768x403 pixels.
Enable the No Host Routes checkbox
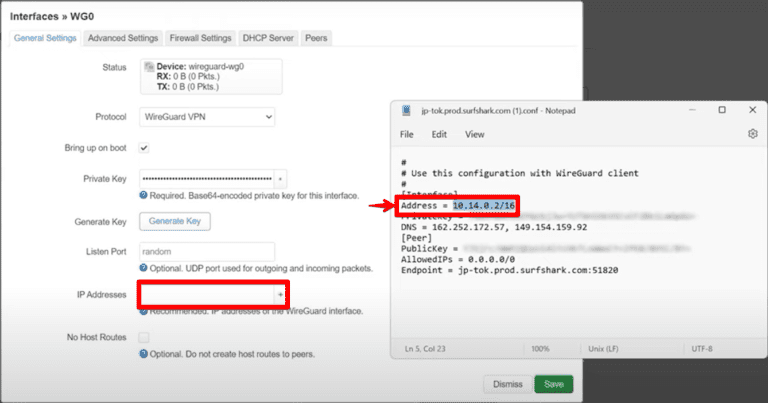point(145,337)
